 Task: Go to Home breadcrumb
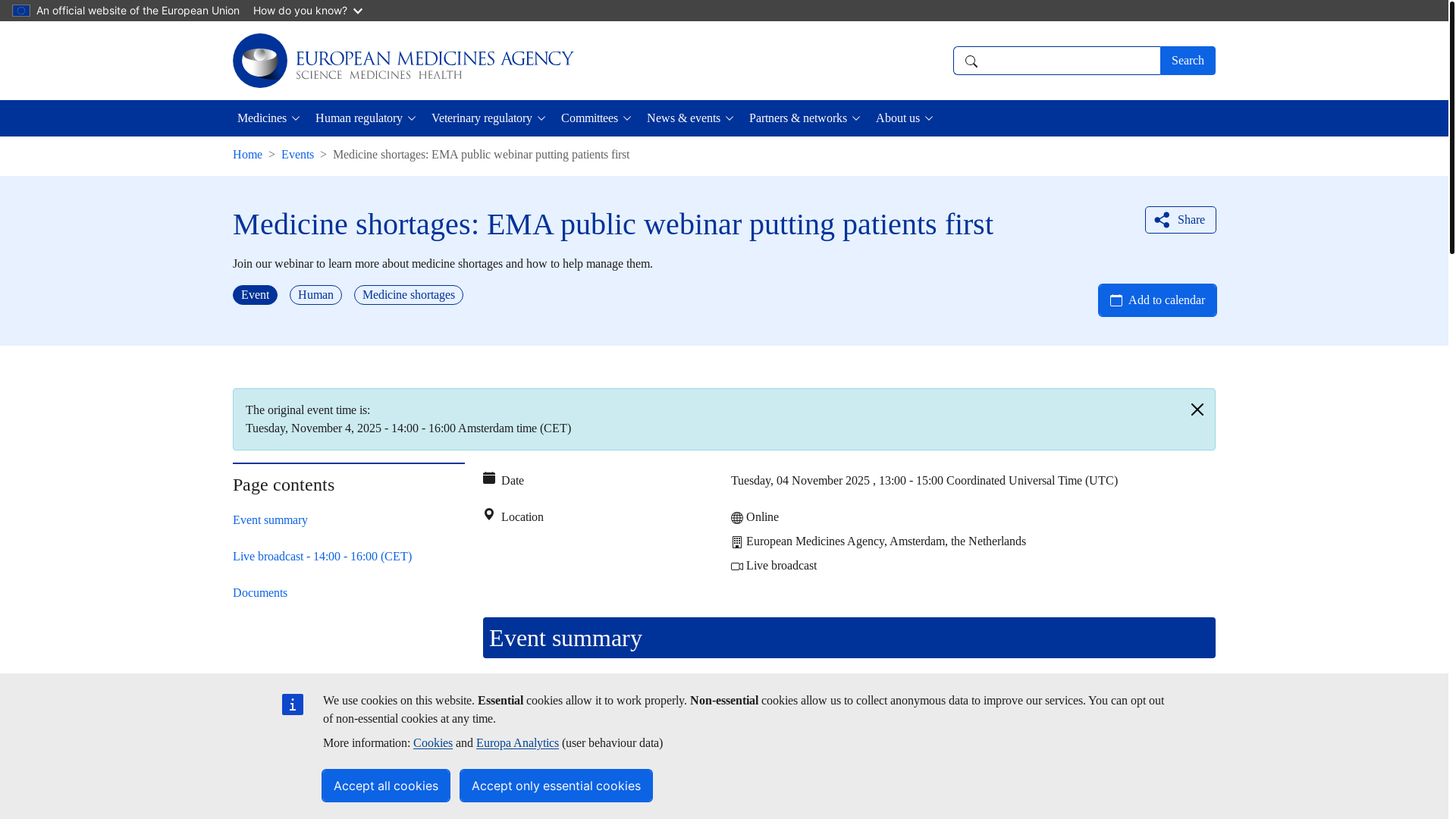[247, 155]
